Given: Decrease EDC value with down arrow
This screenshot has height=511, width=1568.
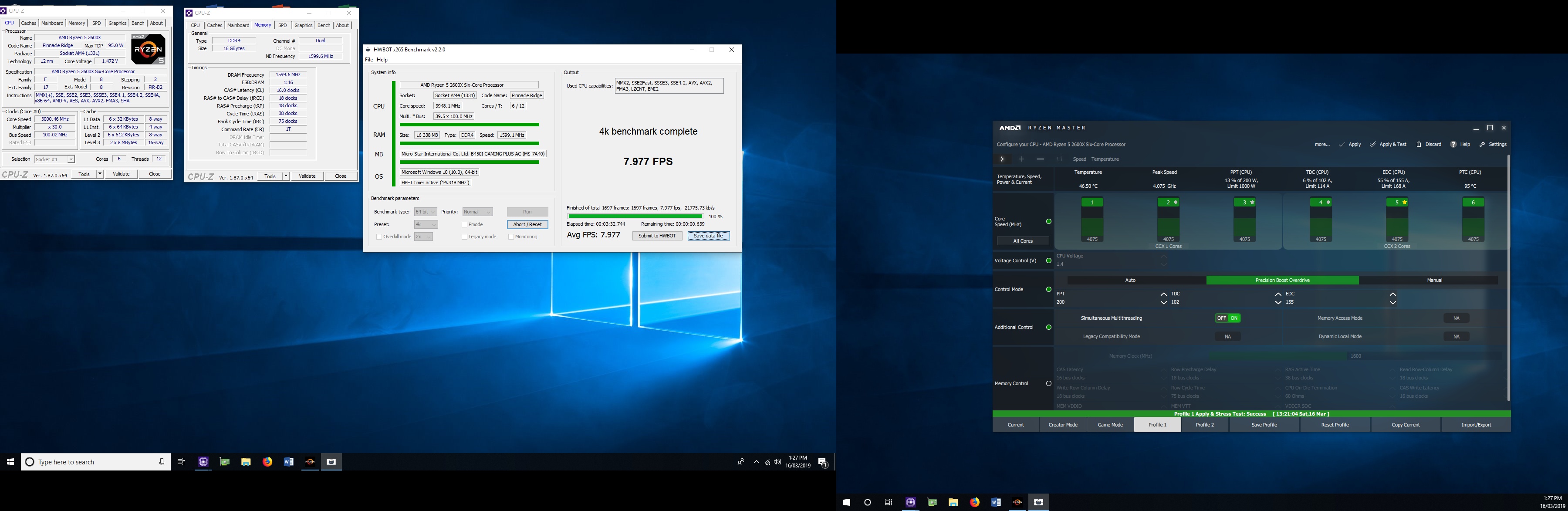Looking at the screenshot, I should tap(1393, 302).
